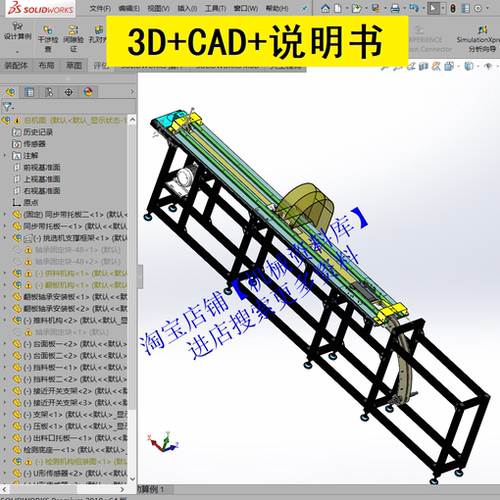This screenshot has height=500, width=500.
Task: Select the 接近开关支架<3> component
Action: click(x=70, y=402)
